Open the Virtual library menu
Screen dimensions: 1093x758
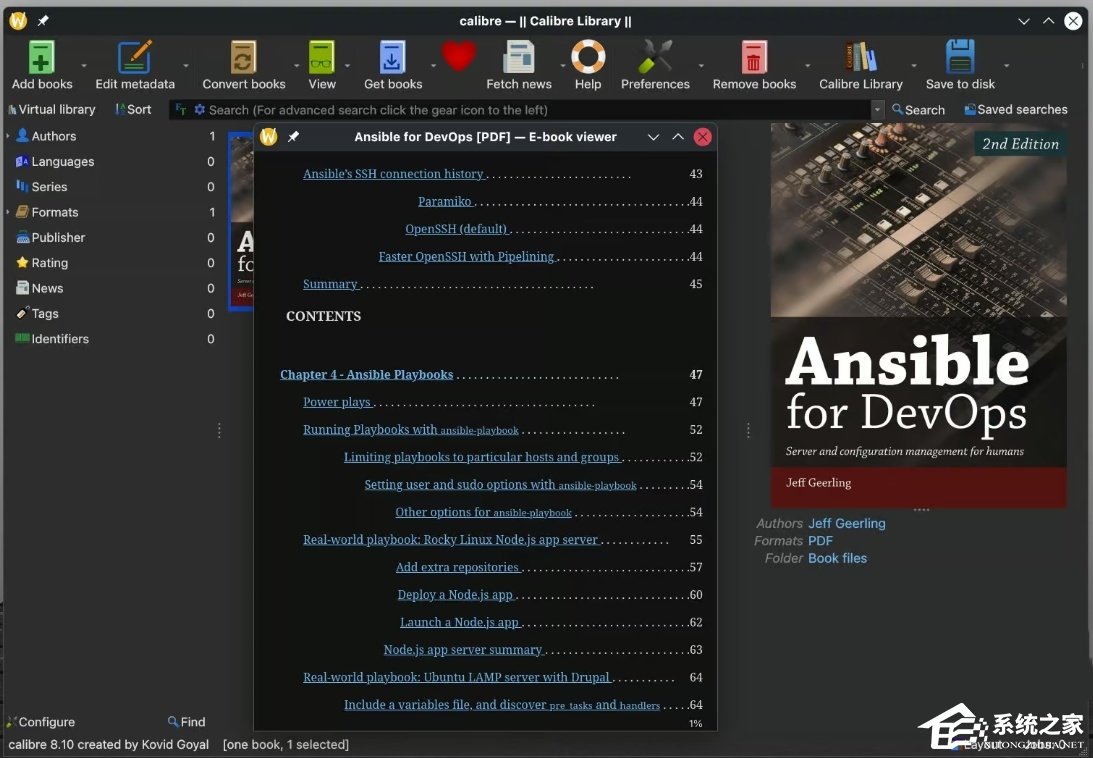point(51,110)
